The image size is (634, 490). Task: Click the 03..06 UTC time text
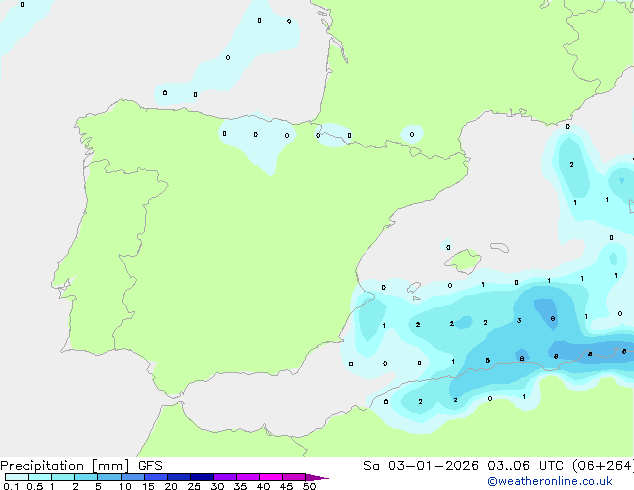[x=525, y=466]
